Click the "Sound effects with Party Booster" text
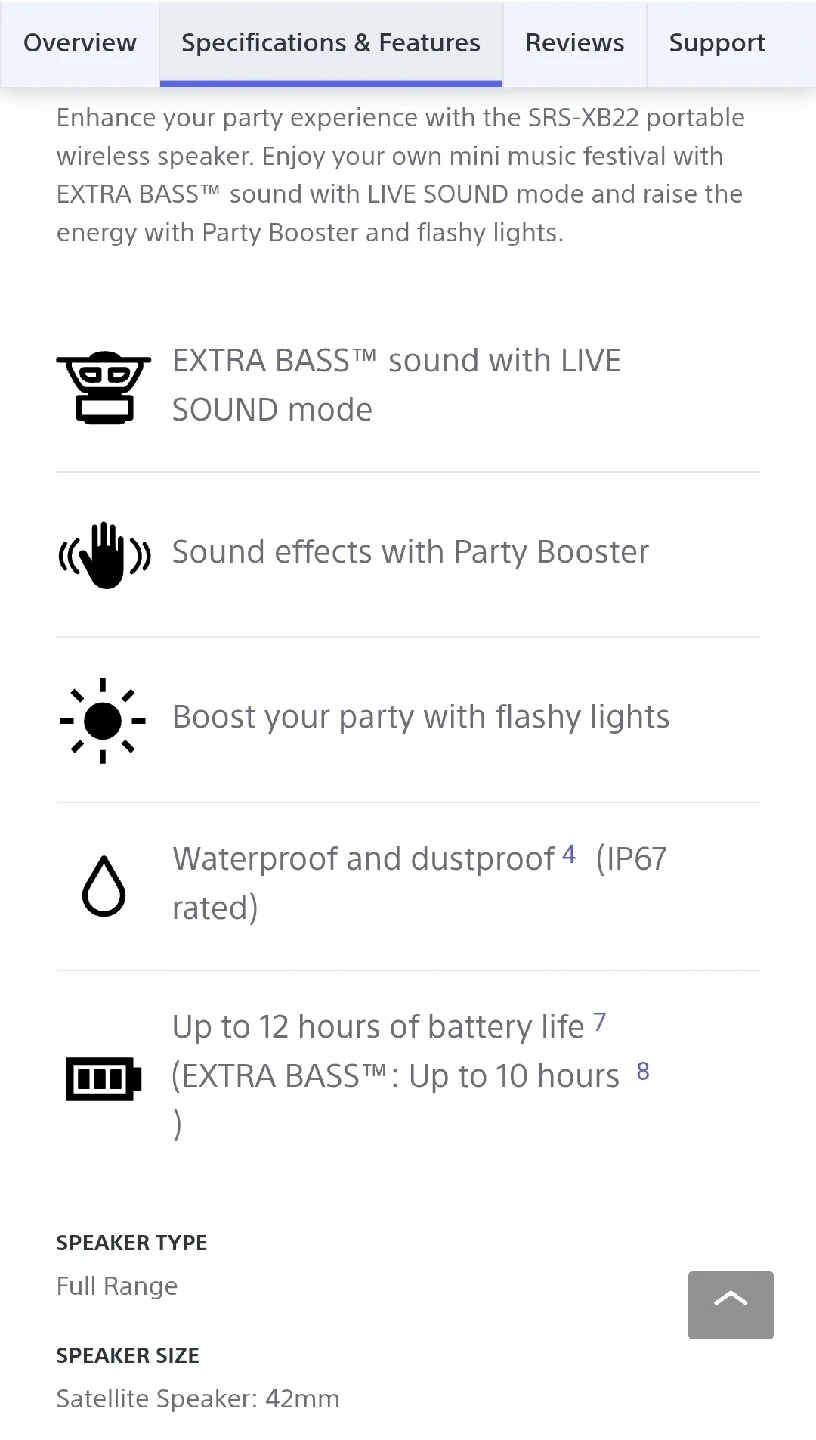816x1440 pixels. [410, 552]
